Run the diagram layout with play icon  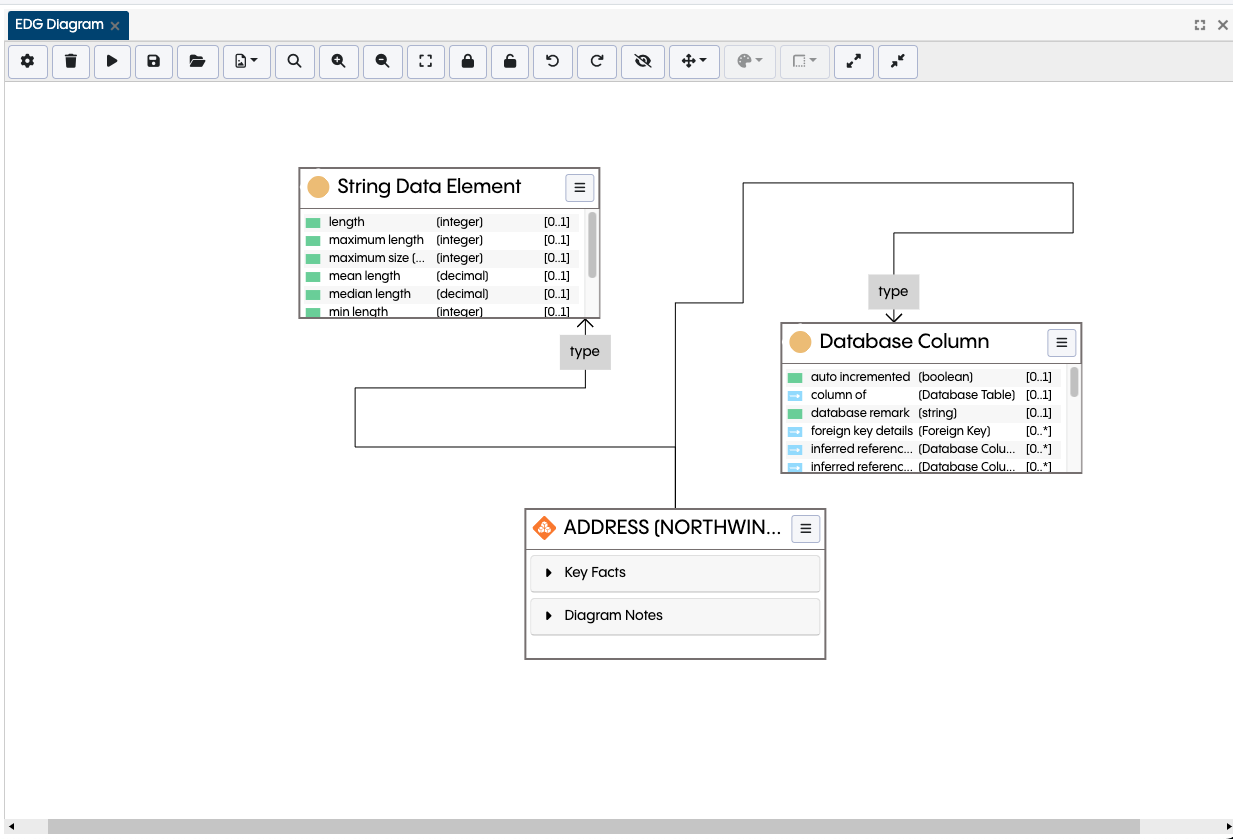pos(111,61)
